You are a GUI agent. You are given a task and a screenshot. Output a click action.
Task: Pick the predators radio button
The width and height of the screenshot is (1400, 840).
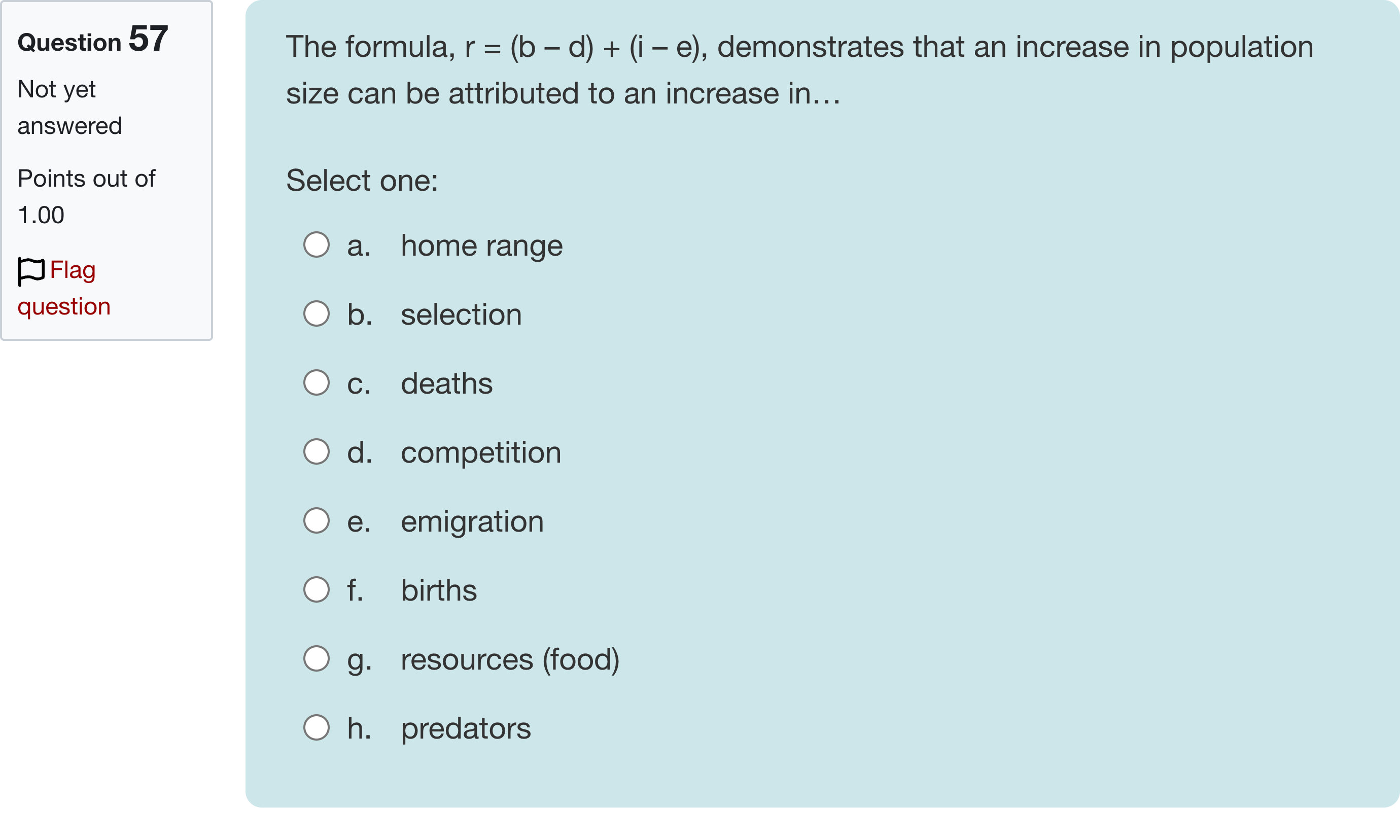pos(317,728)
